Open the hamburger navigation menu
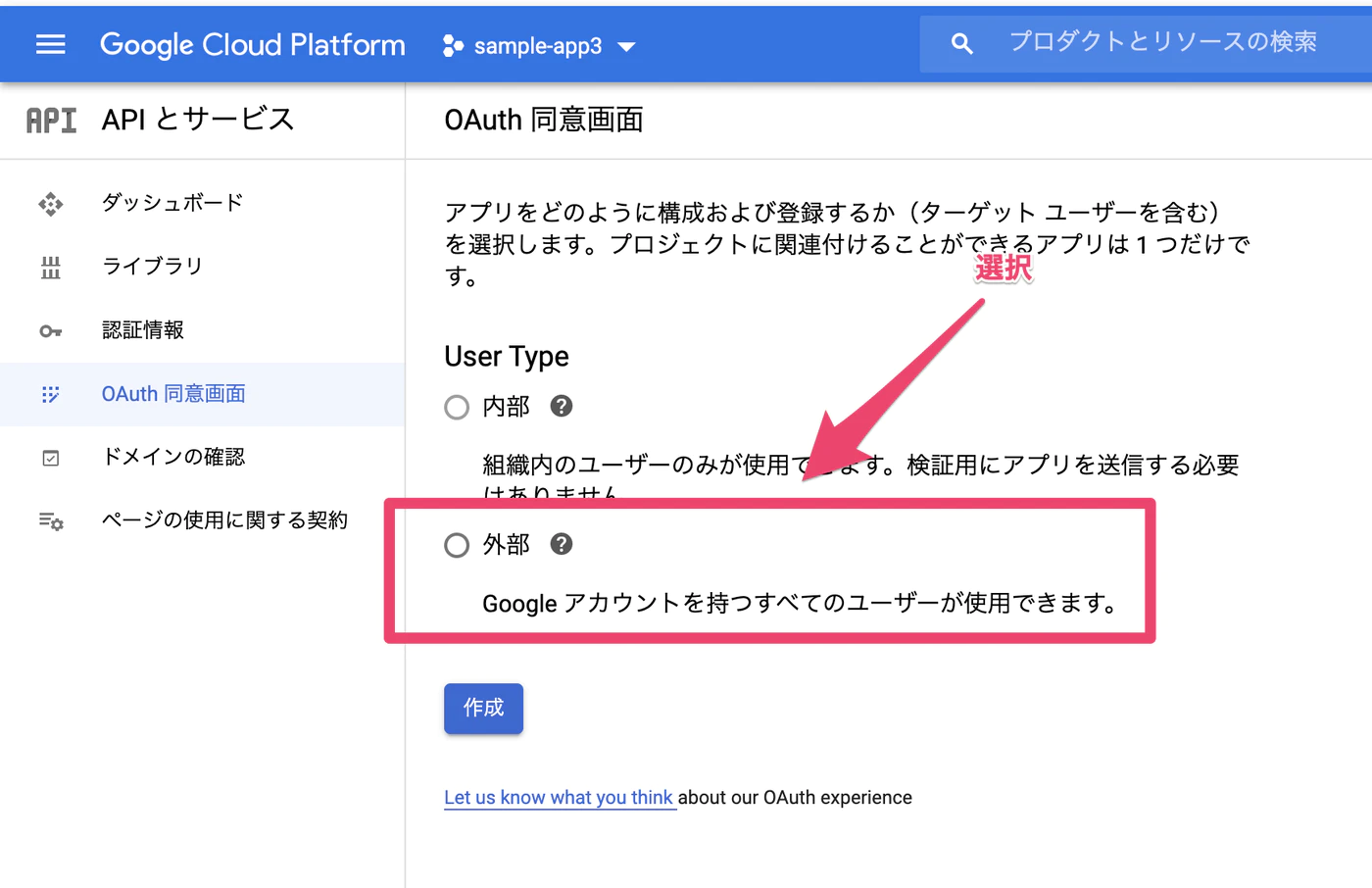The width and height of the screenshot is (1372, 888). pyautogui.click(x=50, y=45)
